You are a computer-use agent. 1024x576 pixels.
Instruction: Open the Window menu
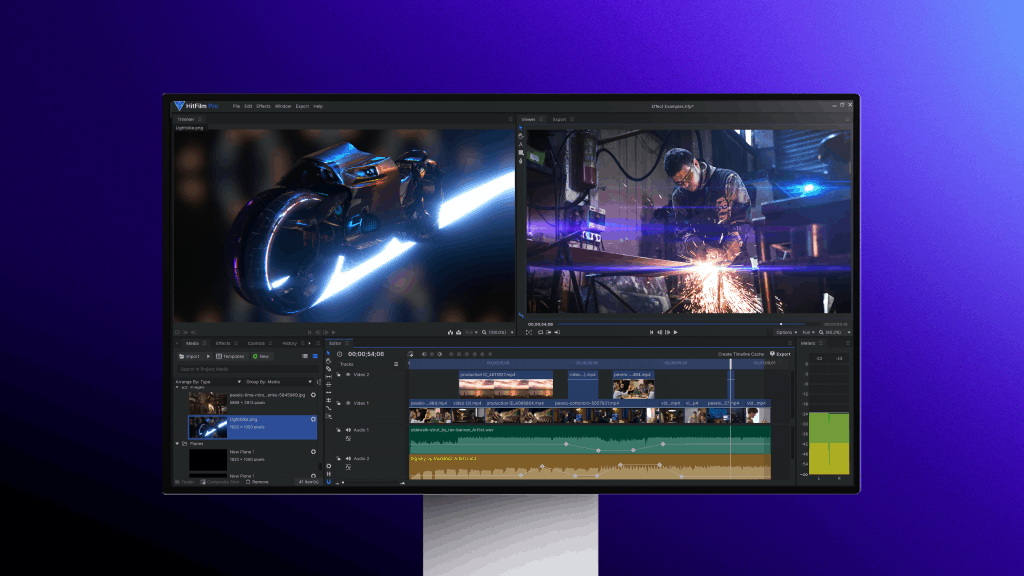coord(283,106)
